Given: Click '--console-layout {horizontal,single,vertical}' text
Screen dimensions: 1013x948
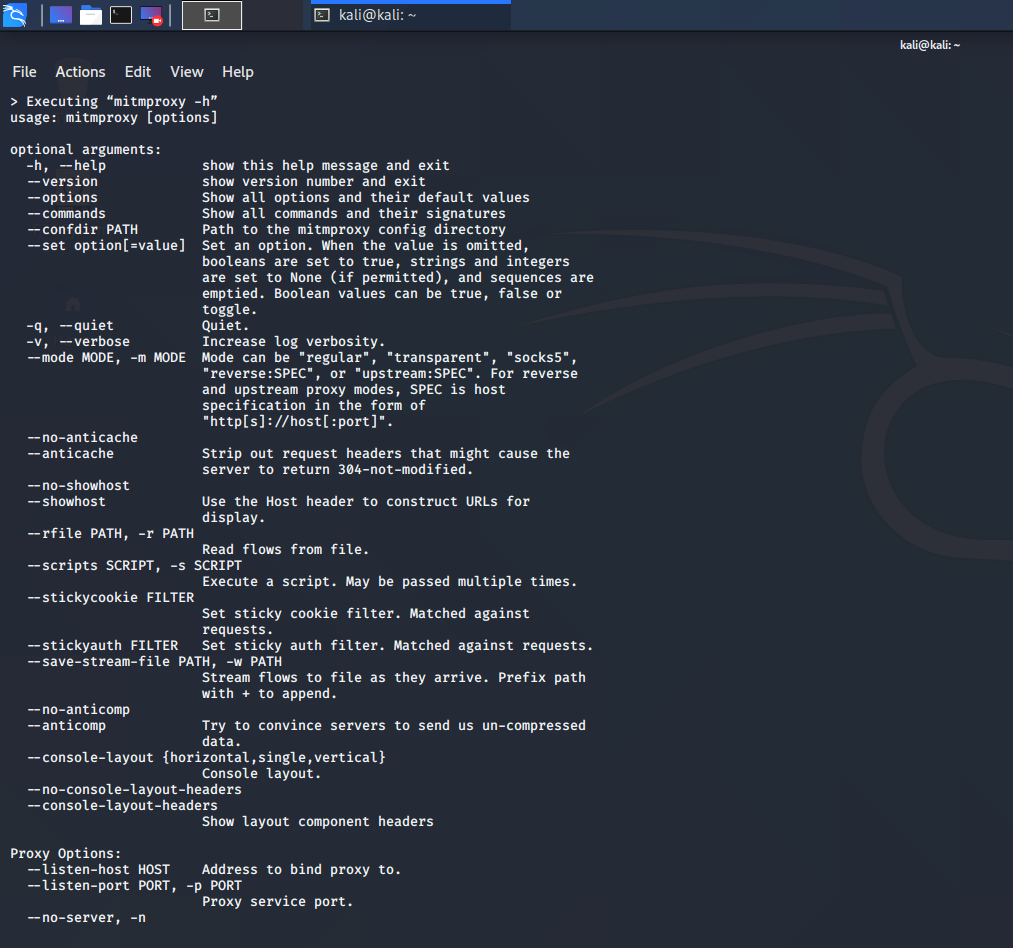Looking at the screenshot, I should click(x=206, y=757).
